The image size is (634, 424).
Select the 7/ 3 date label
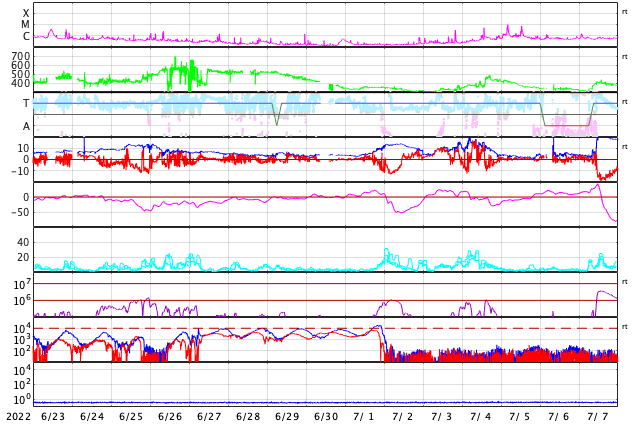click(442, 417)
